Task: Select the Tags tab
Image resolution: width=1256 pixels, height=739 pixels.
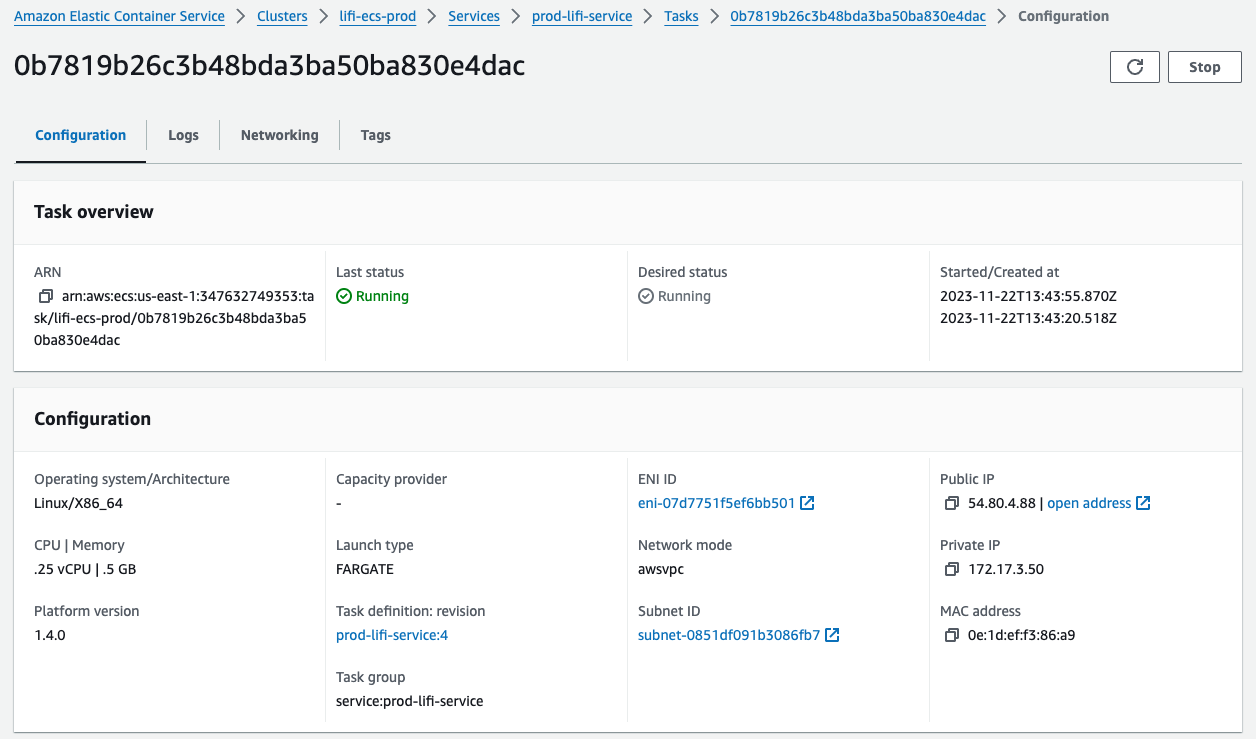Action: [x=375, y=135]
